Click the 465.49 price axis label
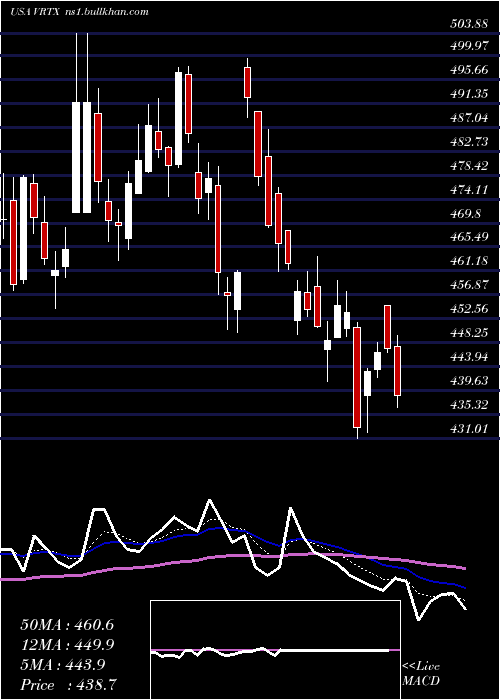Viewport: 500px width, 700px height. click(468, 237)
